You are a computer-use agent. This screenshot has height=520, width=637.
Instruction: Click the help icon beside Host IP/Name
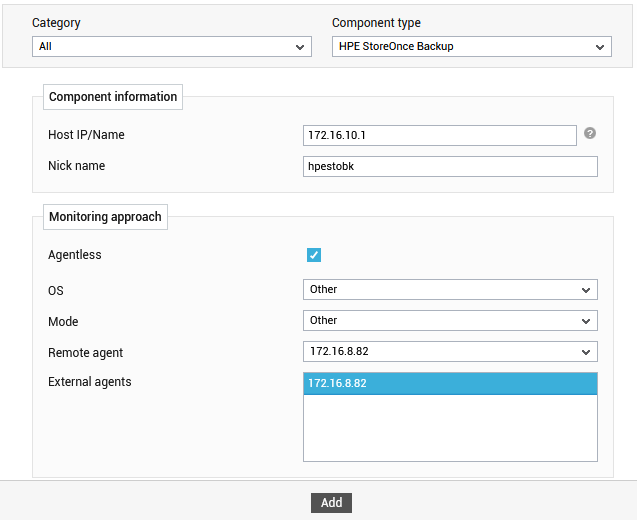click(x=590, y=133)
